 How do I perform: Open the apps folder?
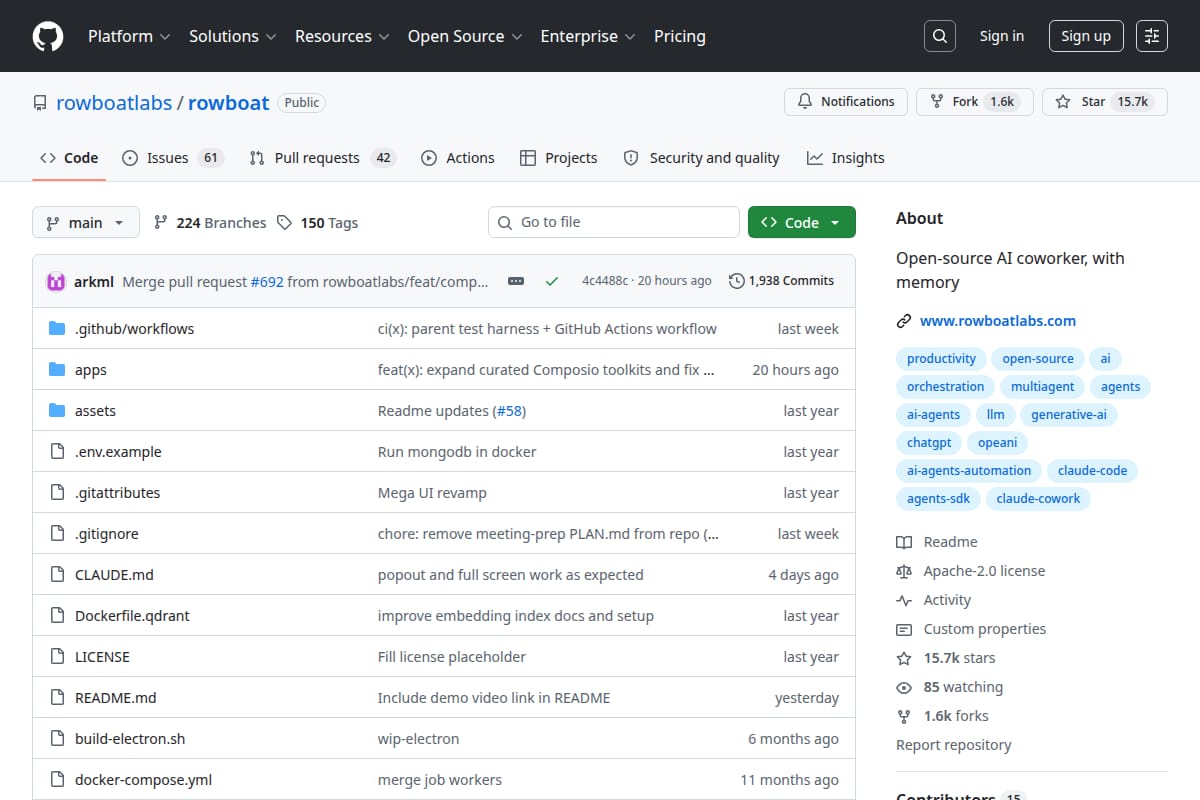click(x=91, y=370)
